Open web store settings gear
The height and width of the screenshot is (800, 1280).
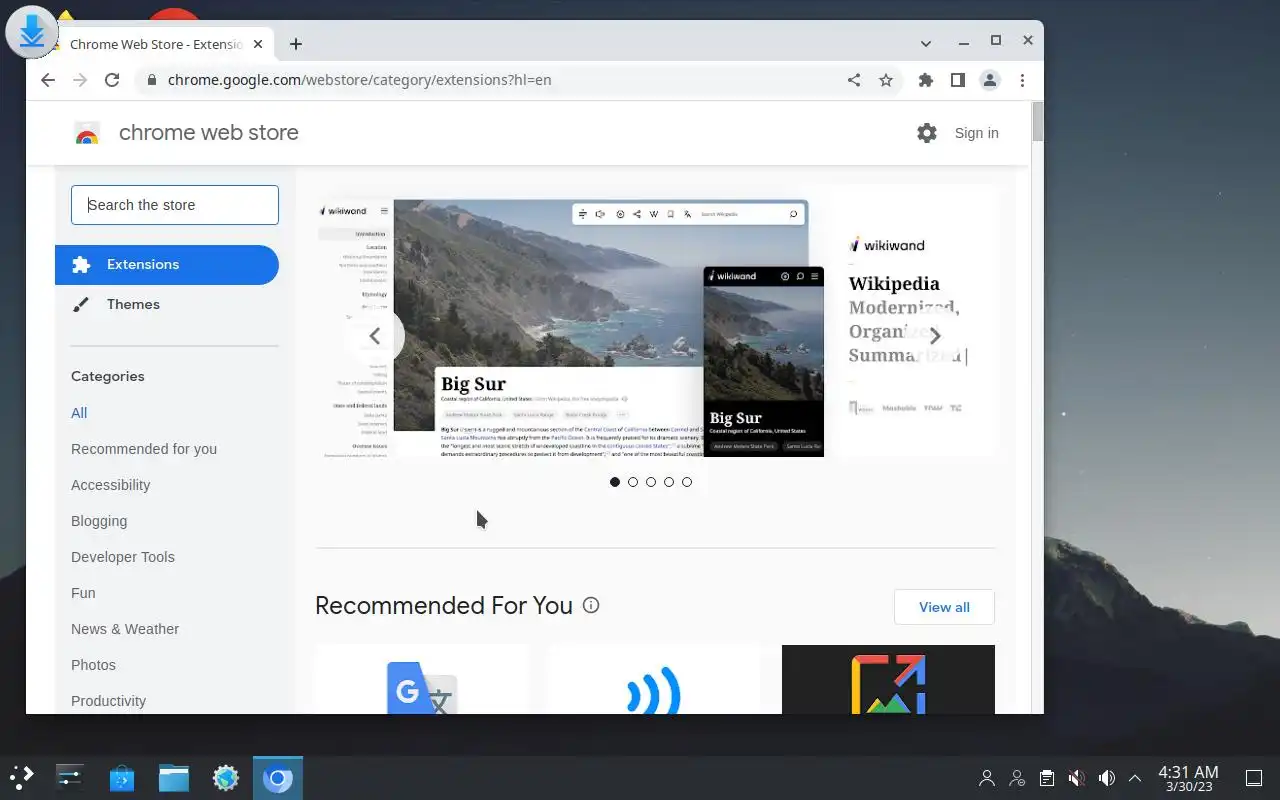pos(927,133)
